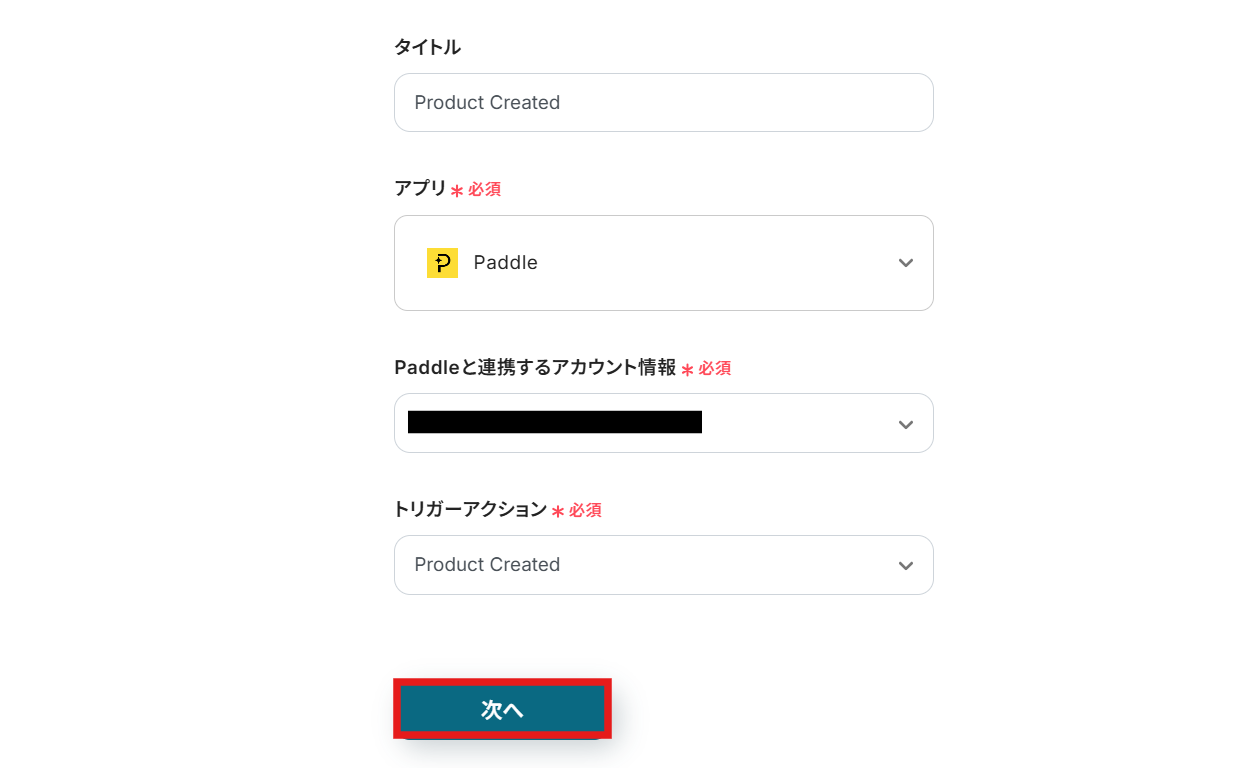This screenshot has width=1245, height=768.
Task: Click the chevron arrow in the trigger action field
Action: click(x=906, y=566)
